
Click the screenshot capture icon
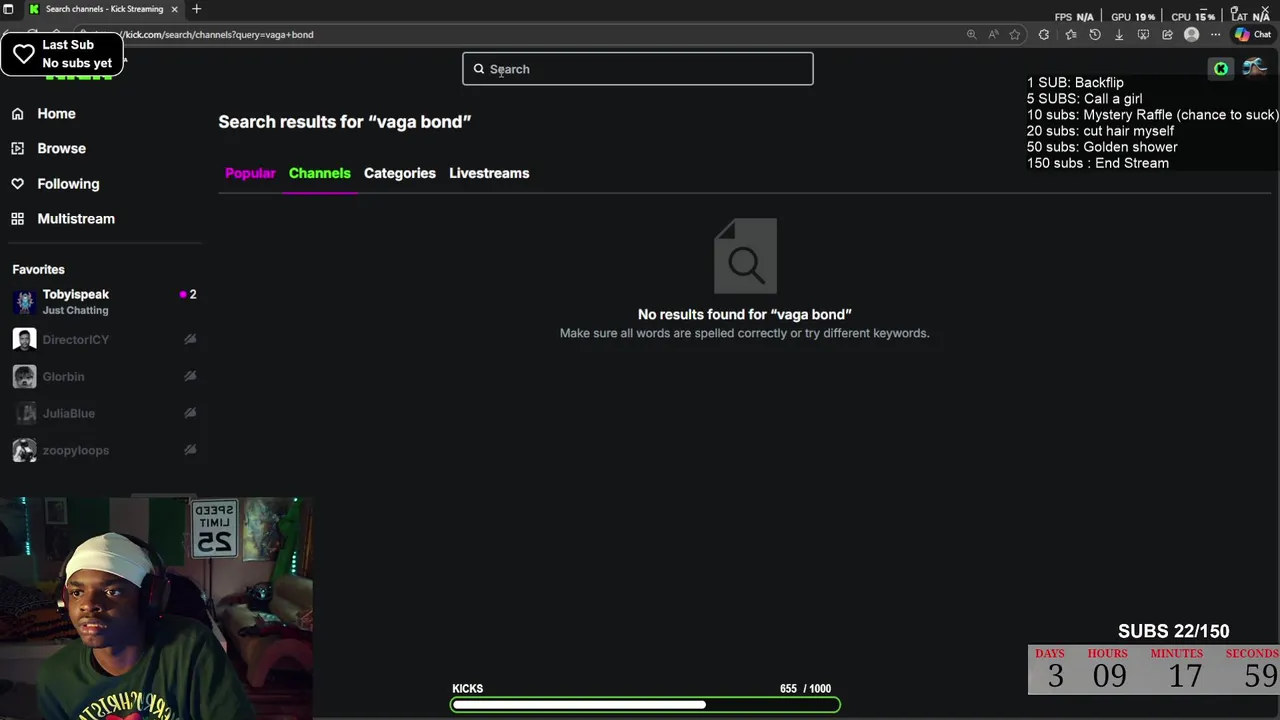1143,35
